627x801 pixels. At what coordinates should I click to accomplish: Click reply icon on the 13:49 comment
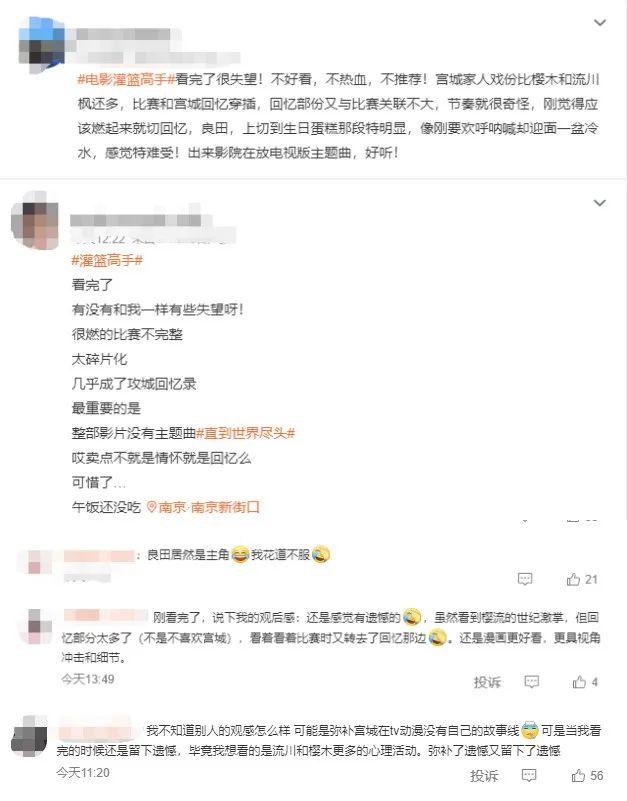pos(531,682)
